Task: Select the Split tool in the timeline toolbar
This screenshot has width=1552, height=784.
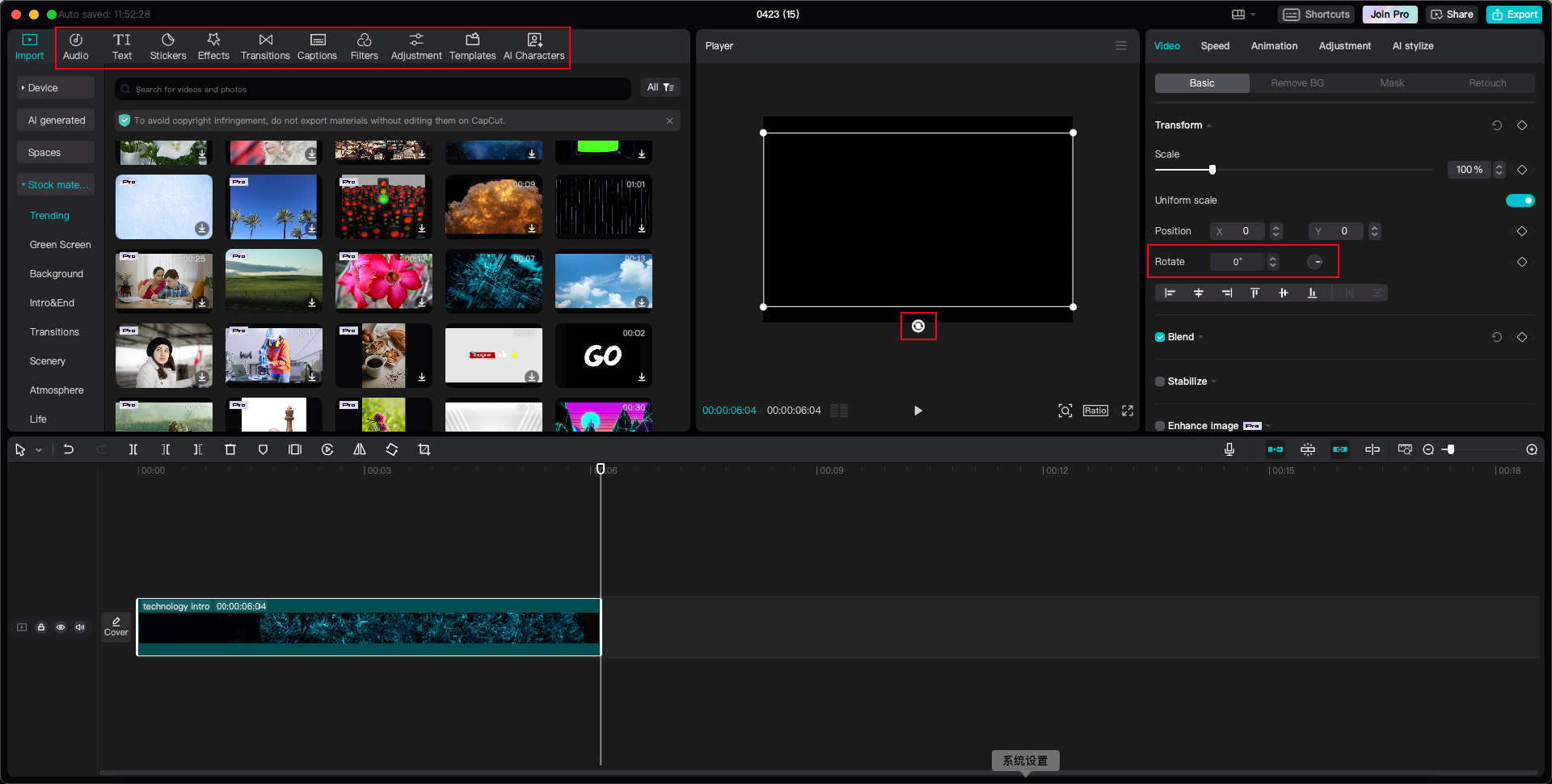Action: [x=133, y=449]
